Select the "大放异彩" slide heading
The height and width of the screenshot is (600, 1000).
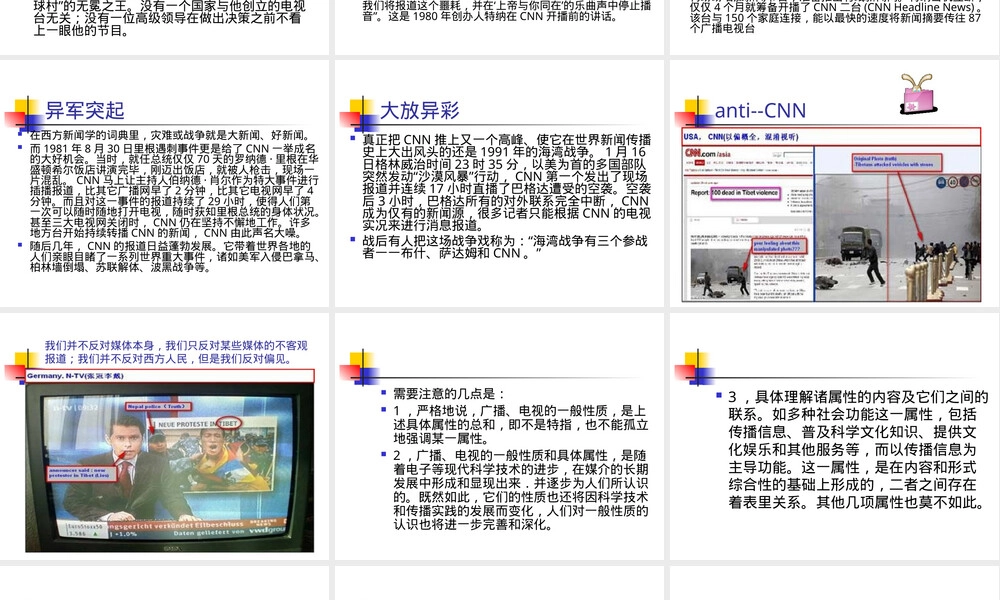click(419, 110)
